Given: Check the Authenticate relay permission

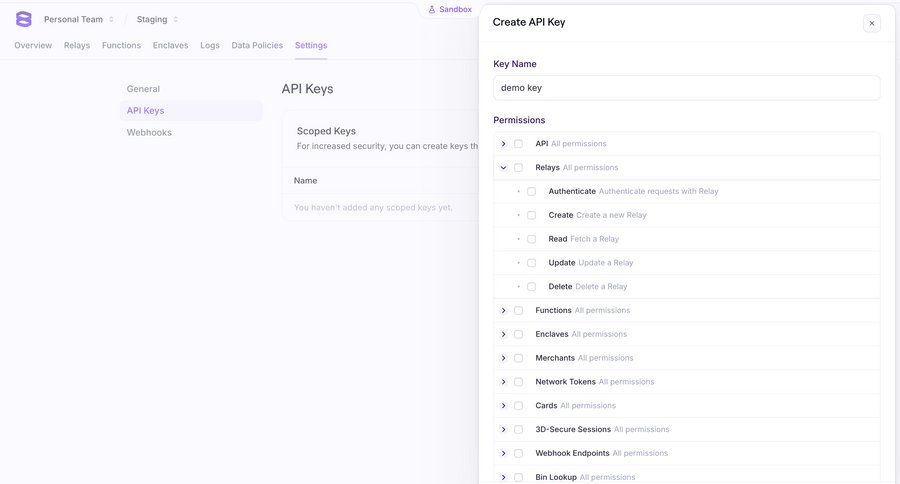Looking at the screenshot, I should coord(532,192).
